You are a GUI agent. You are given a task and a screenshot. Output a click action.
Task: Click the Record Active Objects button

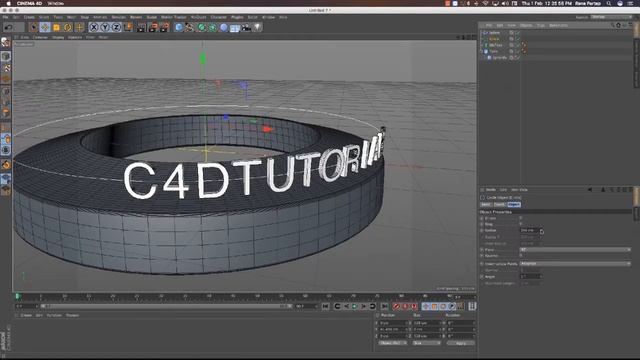(396, 306)
